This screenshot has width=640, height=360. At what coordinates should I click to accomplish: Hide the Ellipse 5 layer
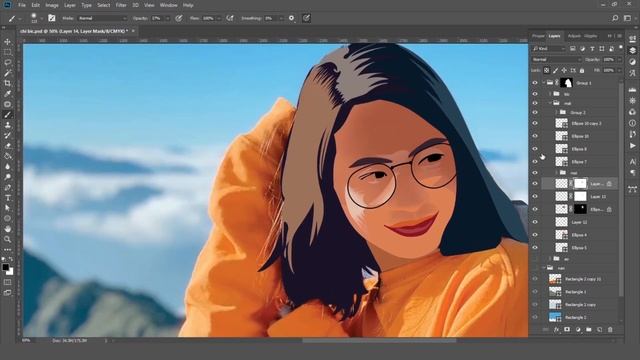[x=535, y=248]
